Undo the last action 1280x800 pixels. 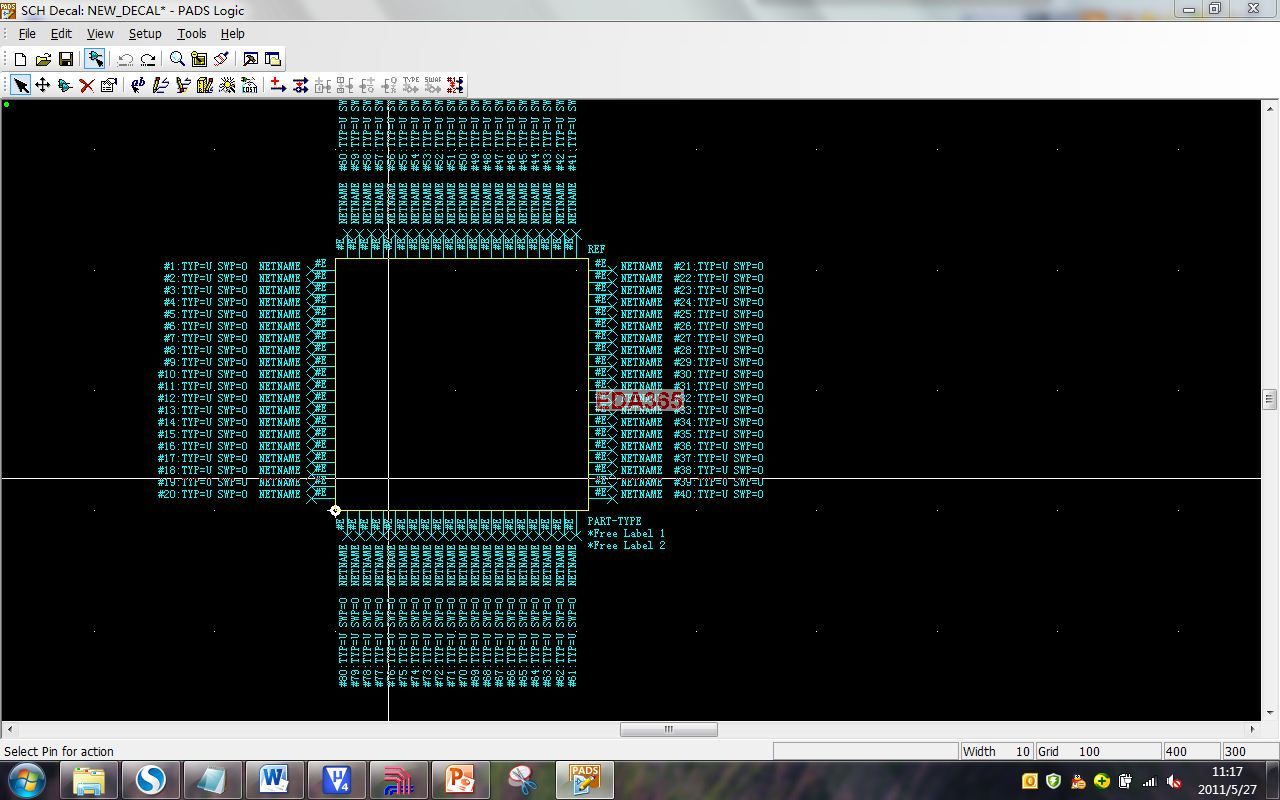(x=125, y=59)
